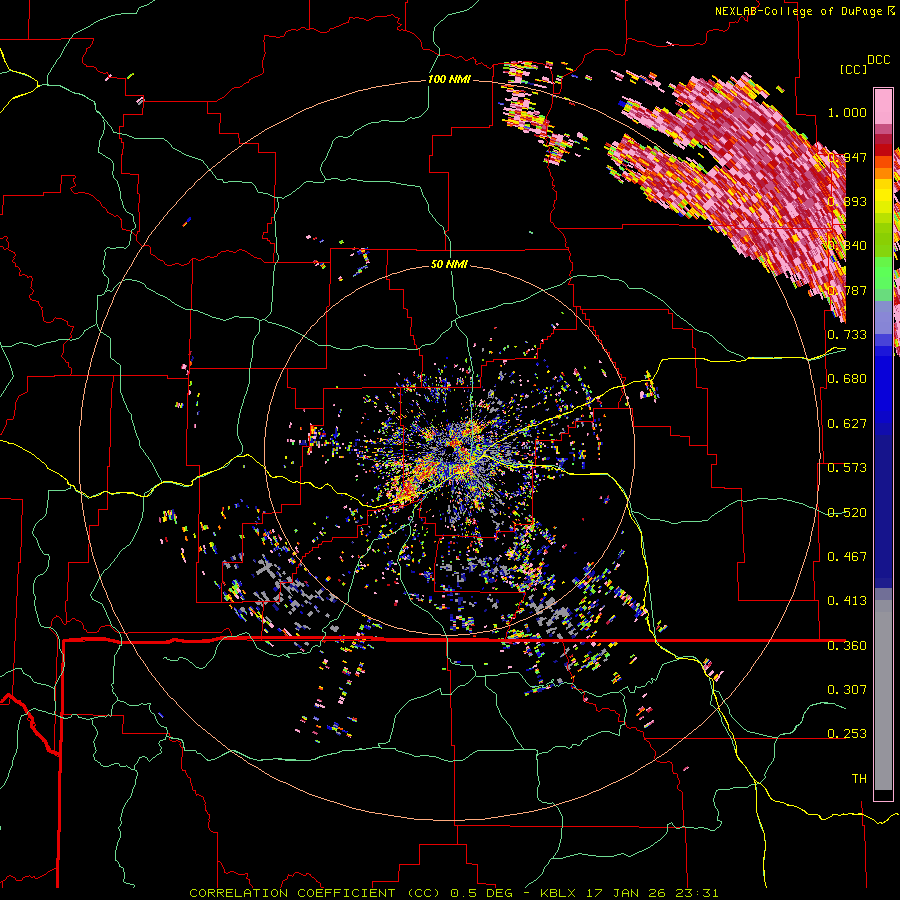Image resolution: width=900 pixels, height=900 pixels.
Task: Click the 0.253 value on the color scale
Action: click(847, 734)
